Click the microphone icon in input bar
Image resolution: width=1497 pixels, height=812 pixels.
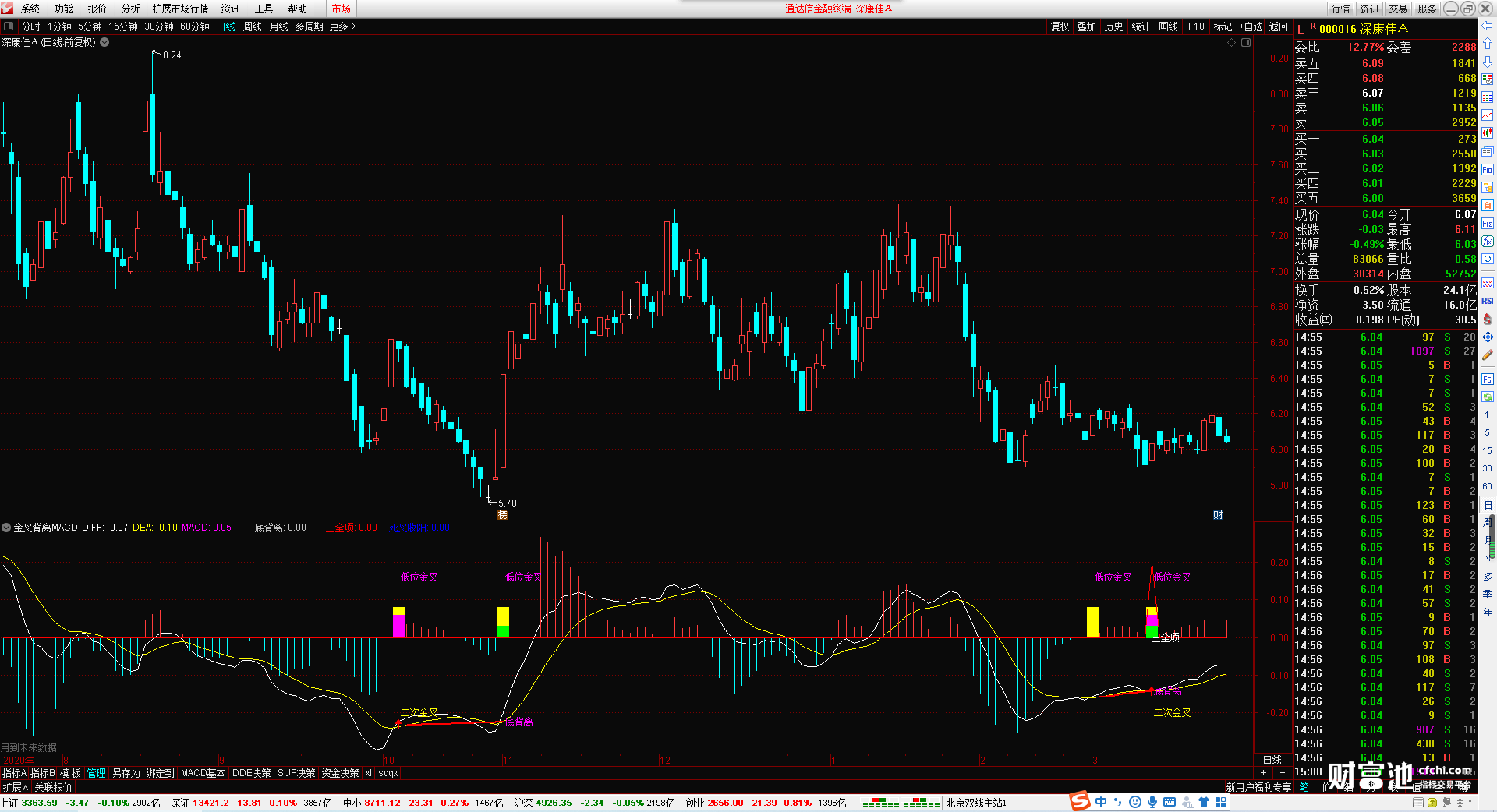[x=1152, y=802]
